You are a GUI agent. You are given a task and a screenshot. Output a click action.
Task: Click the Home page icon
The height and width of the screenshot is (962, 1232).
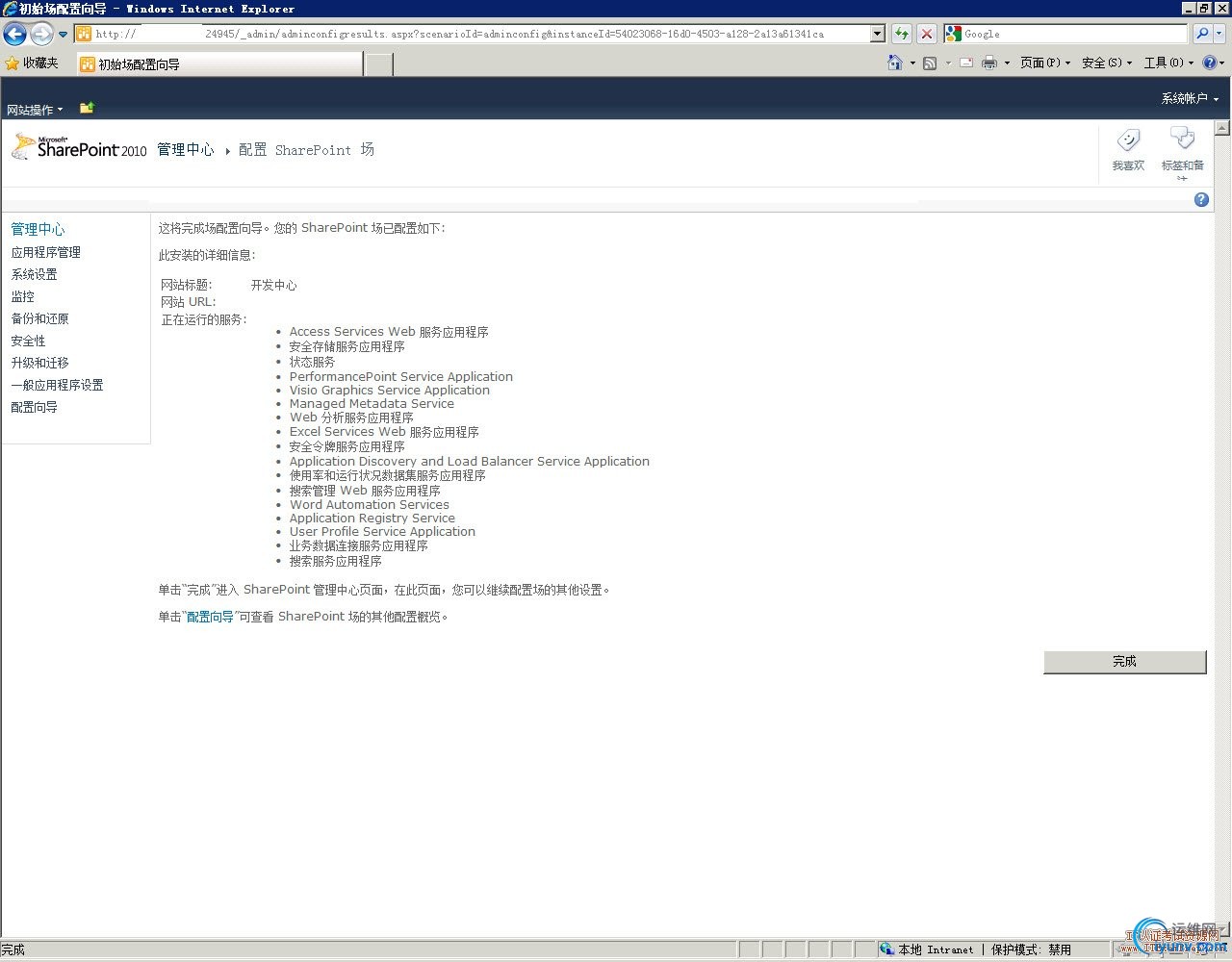click(895, 63)
